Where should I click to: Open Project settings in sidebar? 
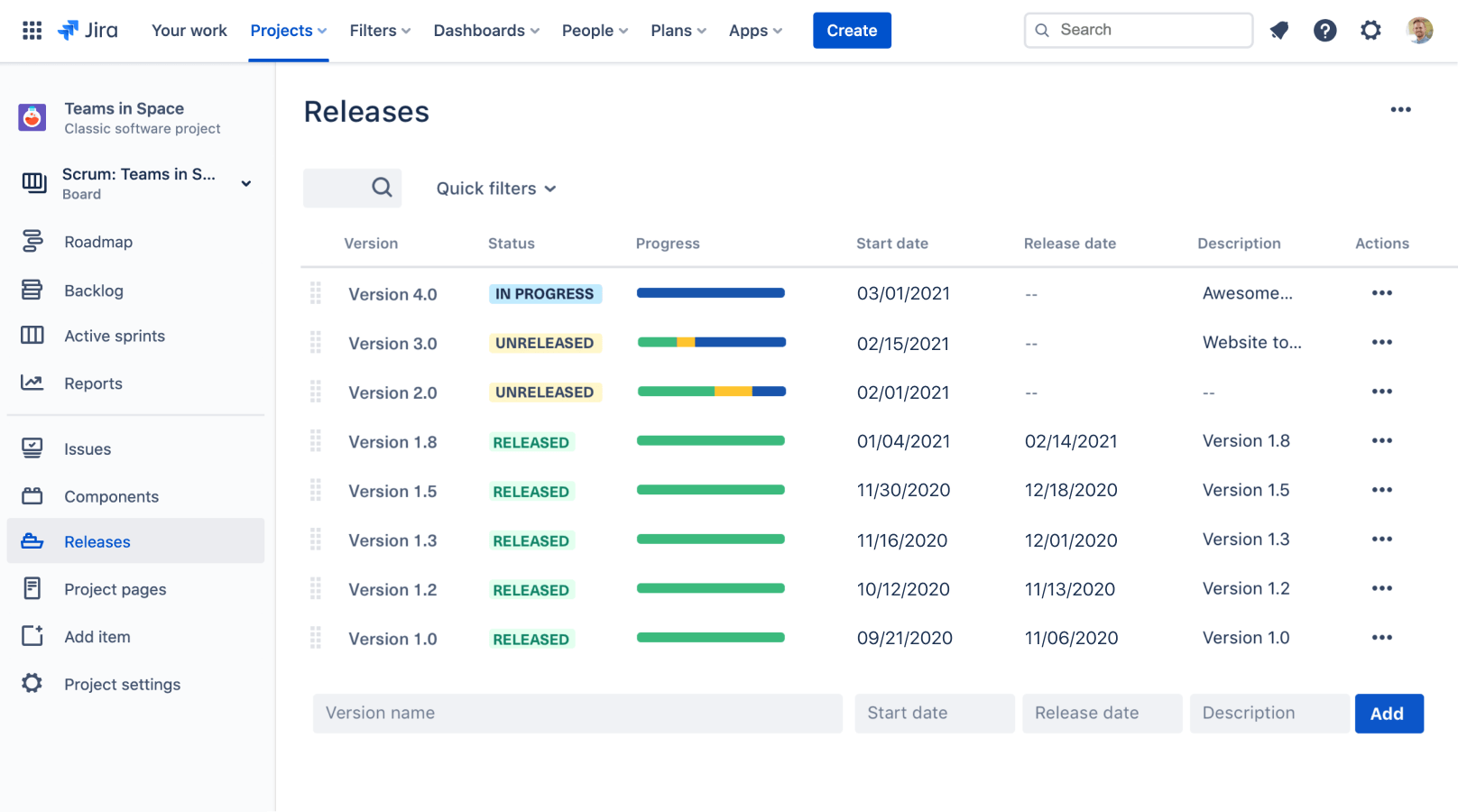[122, 684]
